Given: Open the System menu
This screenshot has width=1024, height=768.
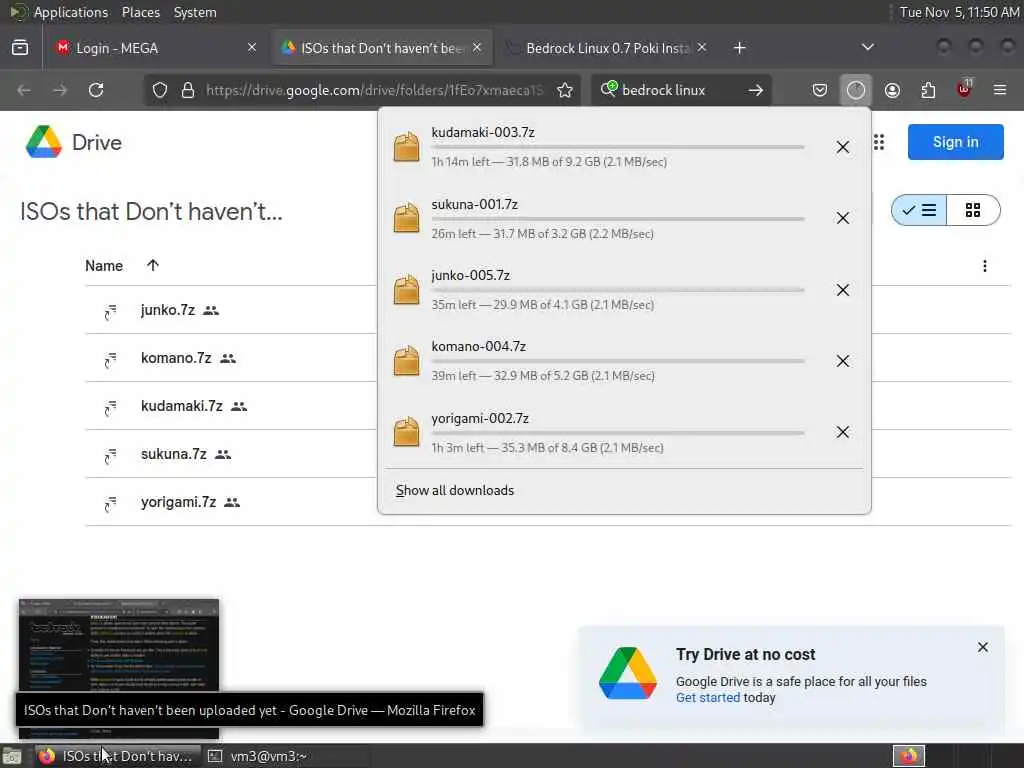Looking at the screenshot, I should pos(195,12).
